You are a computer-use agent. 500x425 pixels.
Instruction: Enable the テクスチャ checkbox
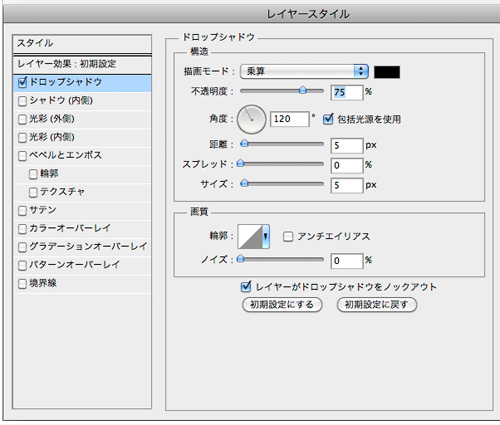point(33,192)
